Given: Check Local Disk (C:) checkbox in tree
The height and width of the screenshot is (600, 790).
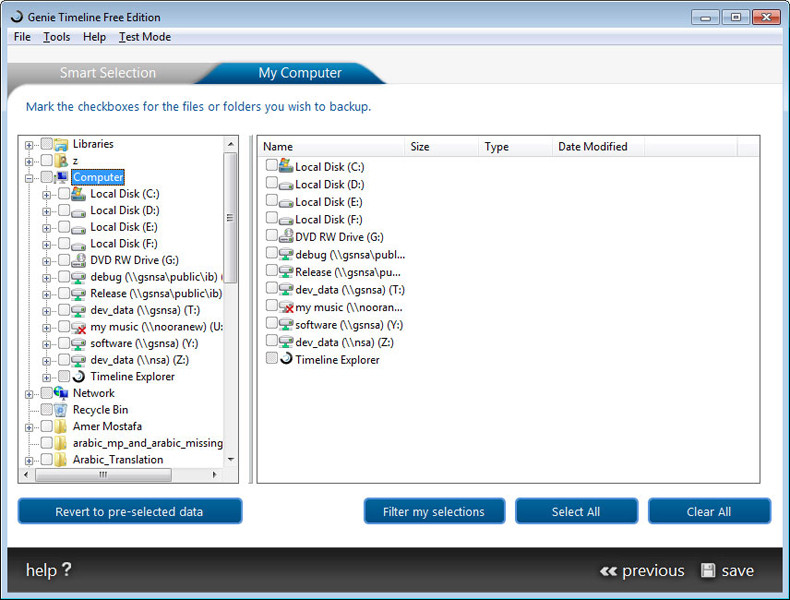Looking at the screenshot, I should click(64, 193).
